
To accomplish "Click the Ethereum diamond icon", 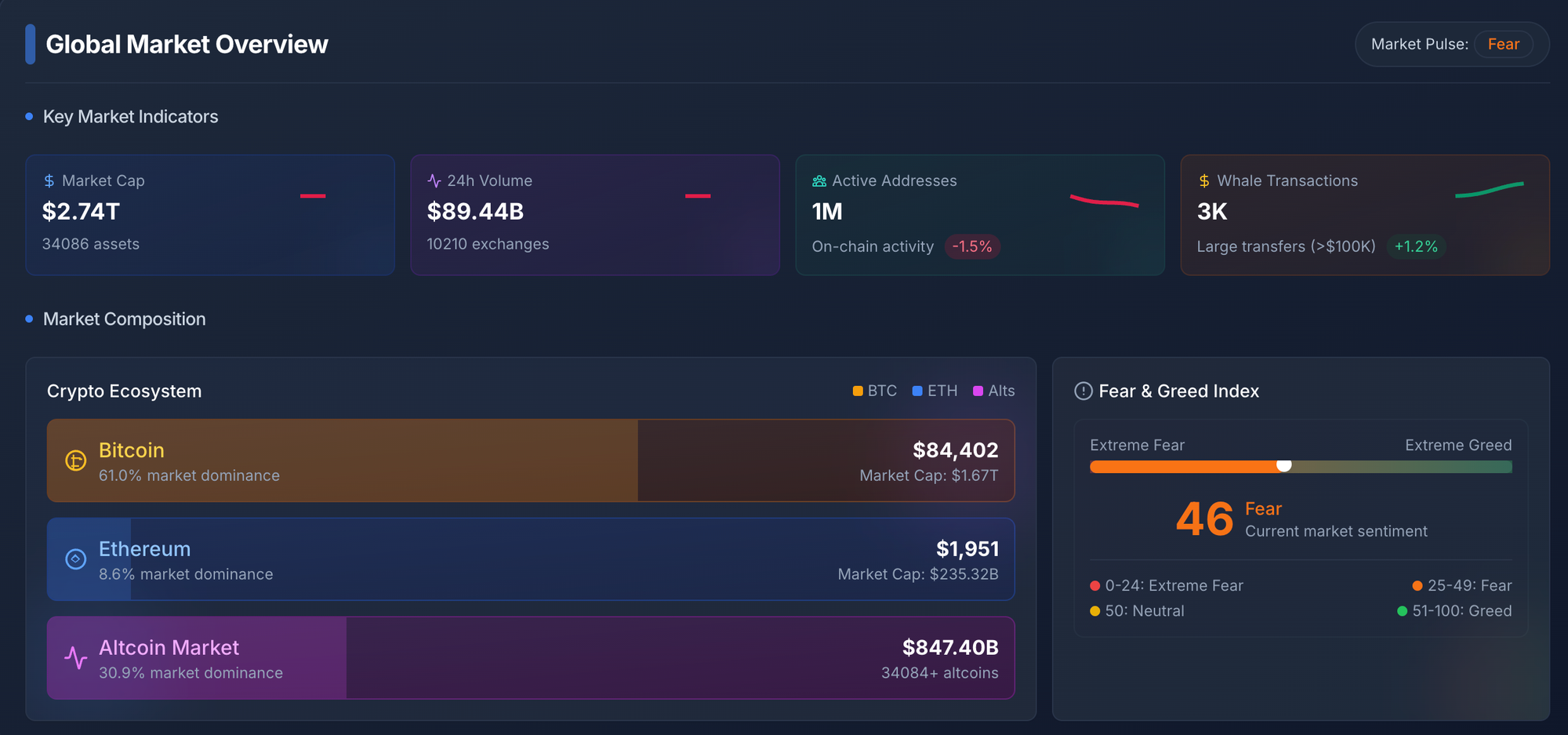I will (75, 559).
